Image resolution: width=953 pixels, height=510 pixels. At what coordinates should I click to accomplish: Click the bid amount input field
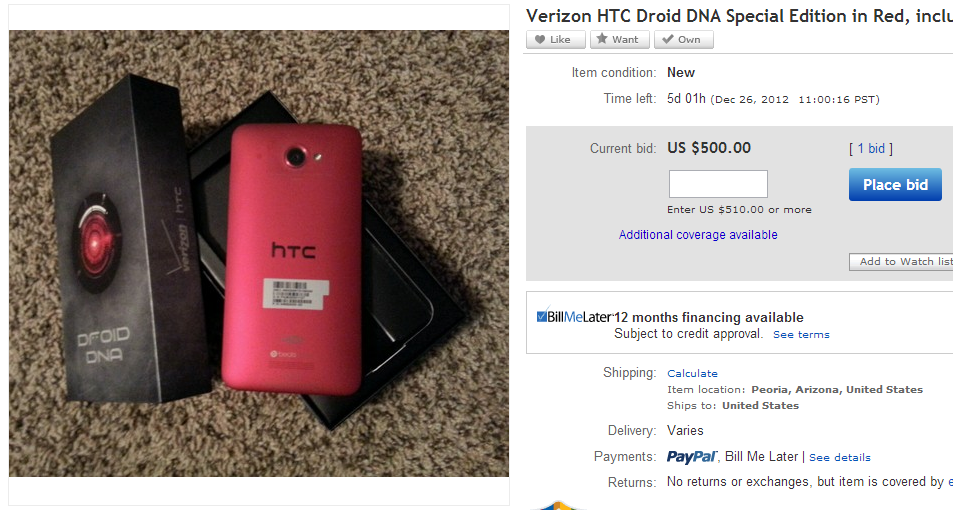coord(717,184)
